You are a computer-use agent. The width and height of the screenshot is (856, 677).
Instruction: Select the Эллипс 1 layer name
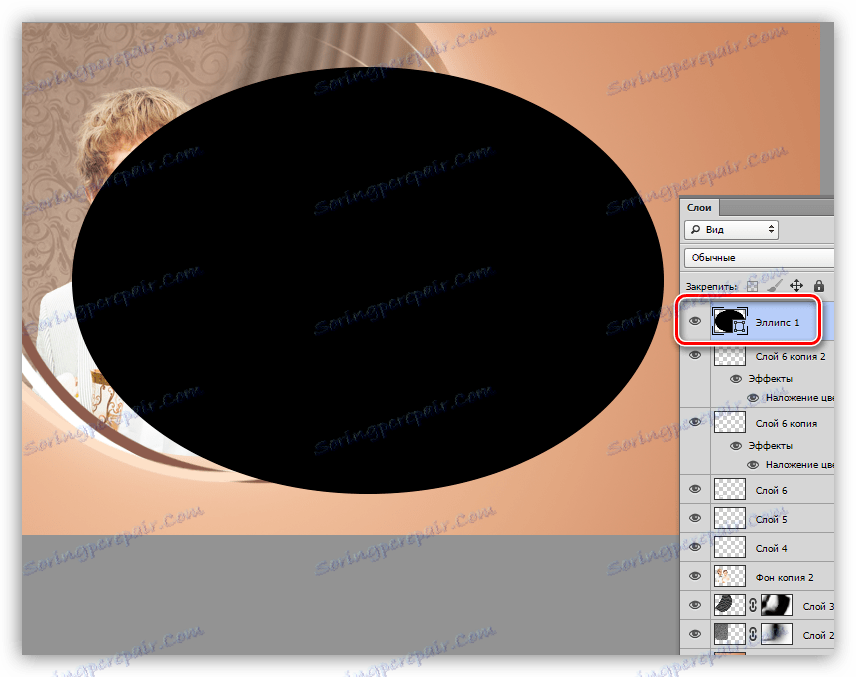(777, 323)
